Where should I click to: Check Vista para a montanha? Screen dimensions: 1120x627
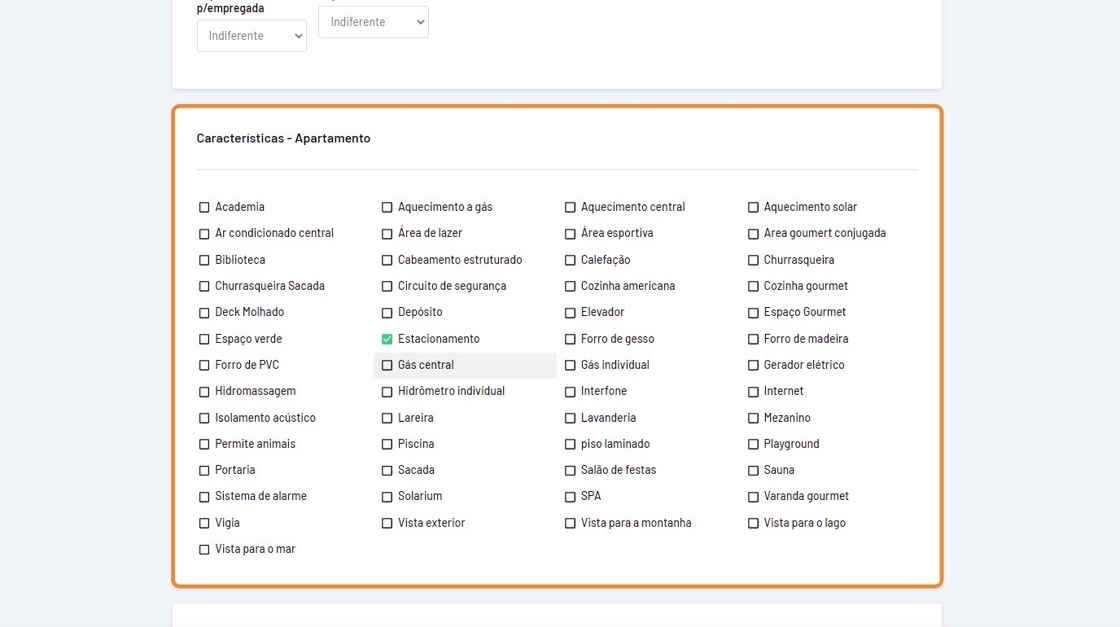pos(570,523)
